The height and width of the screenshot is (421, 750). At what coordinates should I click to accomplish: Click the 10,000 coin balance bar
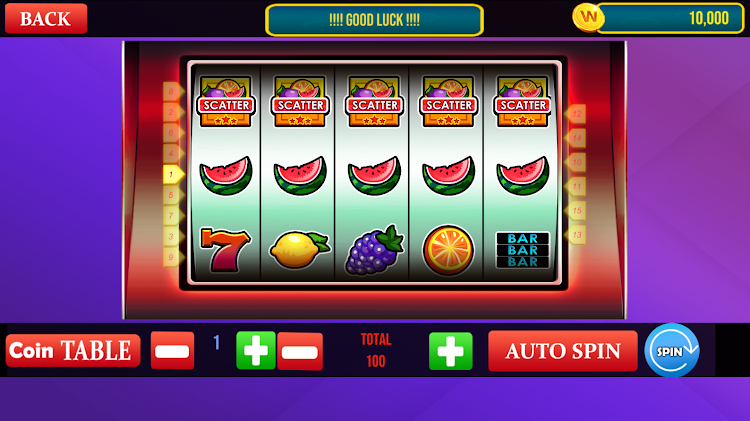[671, 19]
